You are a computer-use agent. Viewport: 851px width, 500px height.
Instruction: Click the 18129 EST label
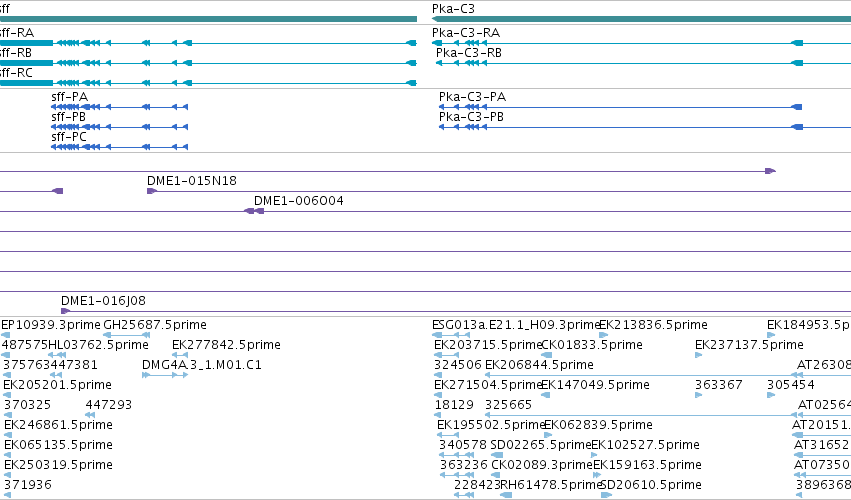454,404
